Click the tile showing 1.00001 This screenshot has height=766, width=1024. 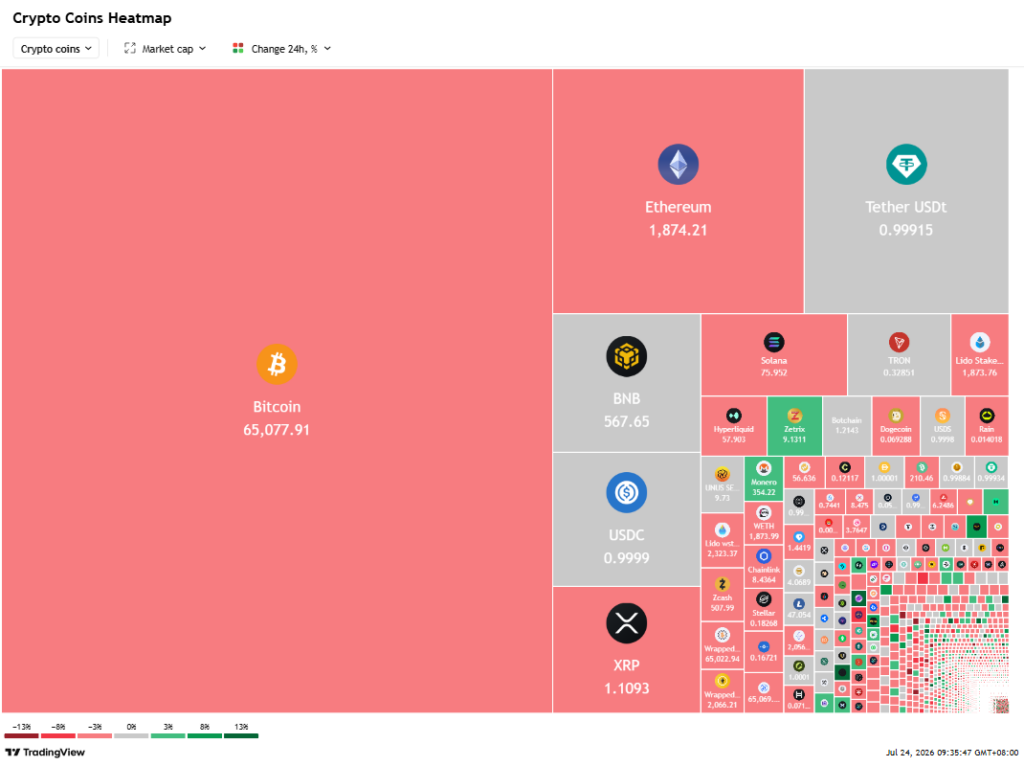click(884, 471)
